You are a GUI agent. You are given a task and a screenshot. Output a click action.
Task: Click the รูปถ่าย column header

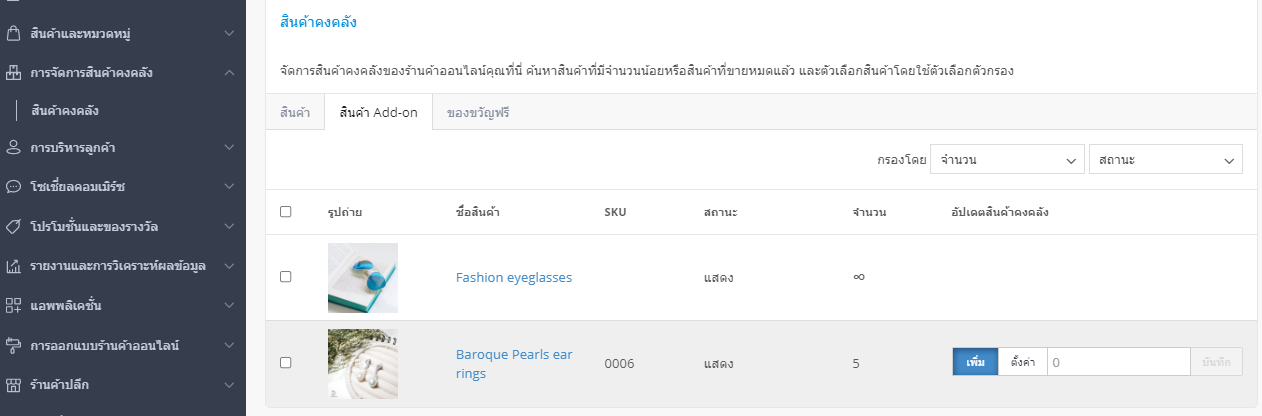pos(345,212)
